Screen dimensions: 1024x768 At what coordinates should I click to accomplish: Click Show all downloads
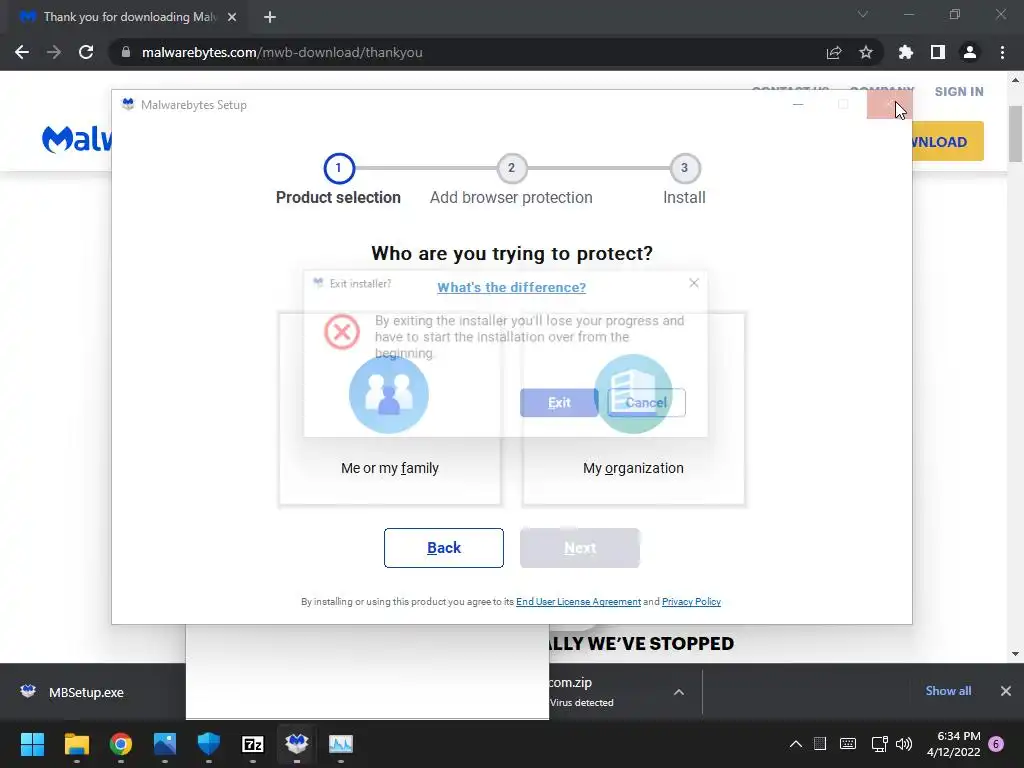(948, 691)
